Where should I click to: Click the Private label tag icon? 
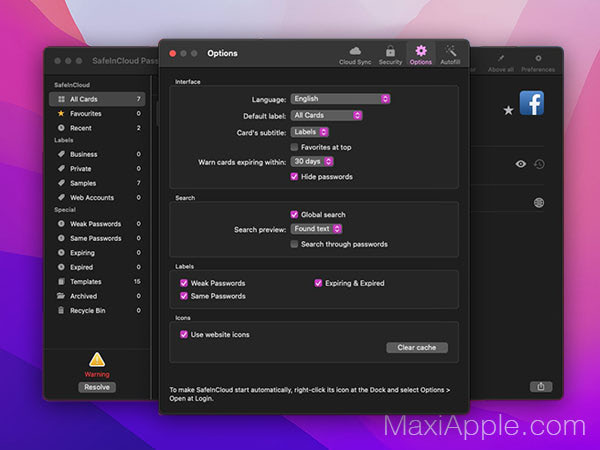click(x=61, y=168)
